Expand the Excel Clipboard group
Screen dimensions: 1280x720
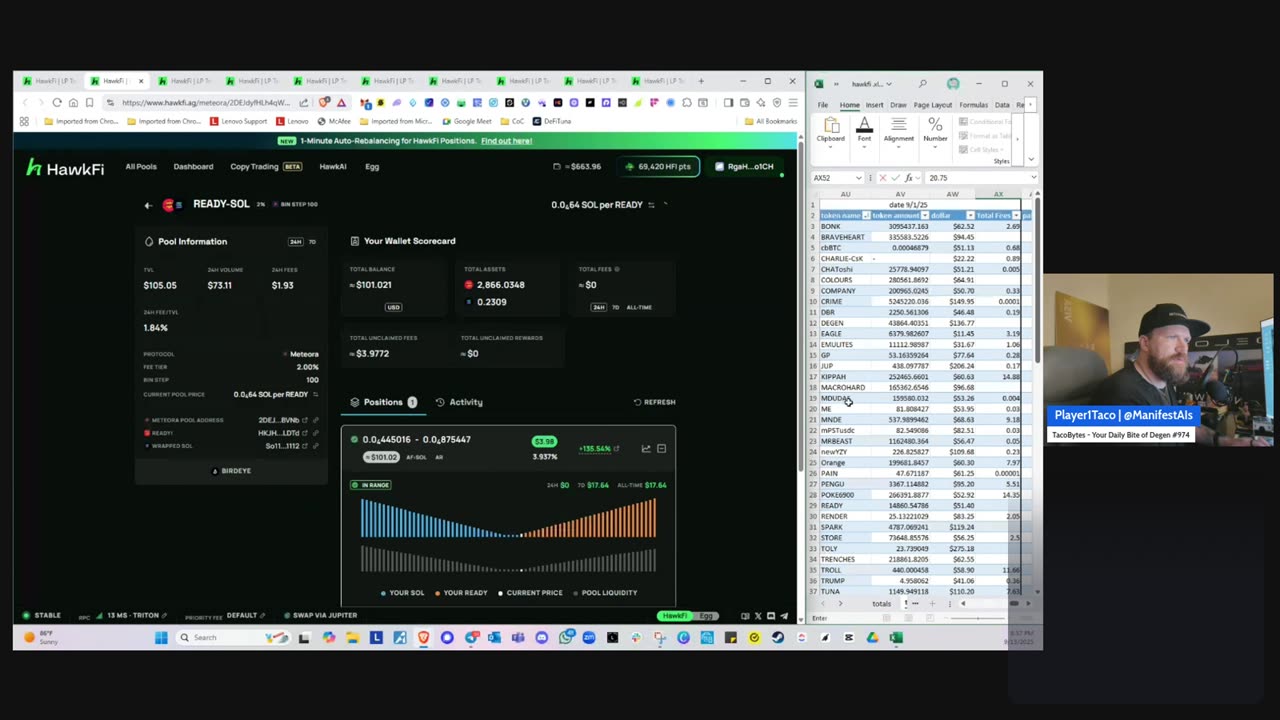point(830,130)
